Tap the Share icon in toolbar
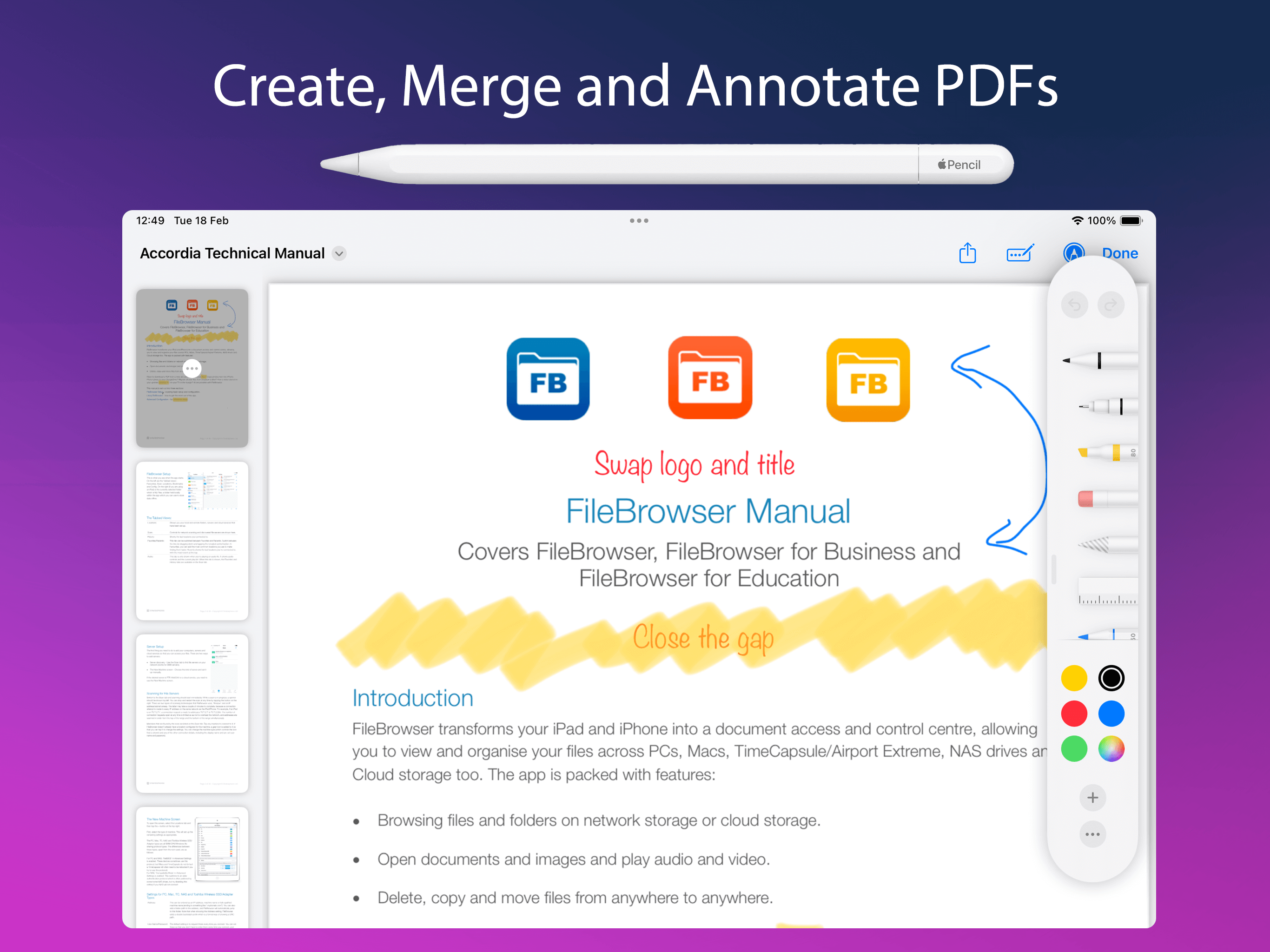Viewport: 1270px width, 952px height. [x=967, y=253]
